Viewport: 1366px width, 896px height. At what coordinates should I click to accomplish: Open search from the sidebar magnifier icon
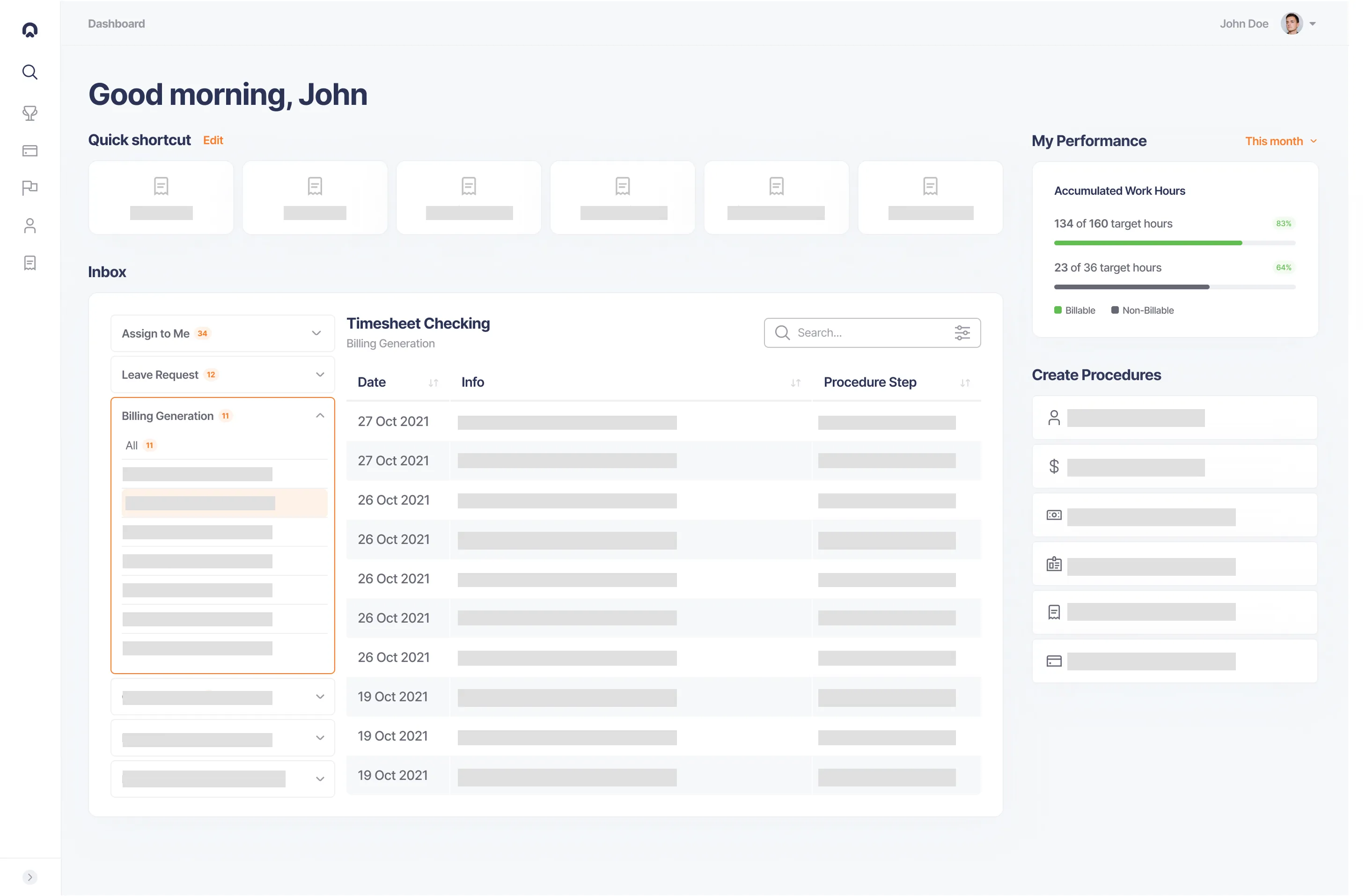tap(30, 72)
